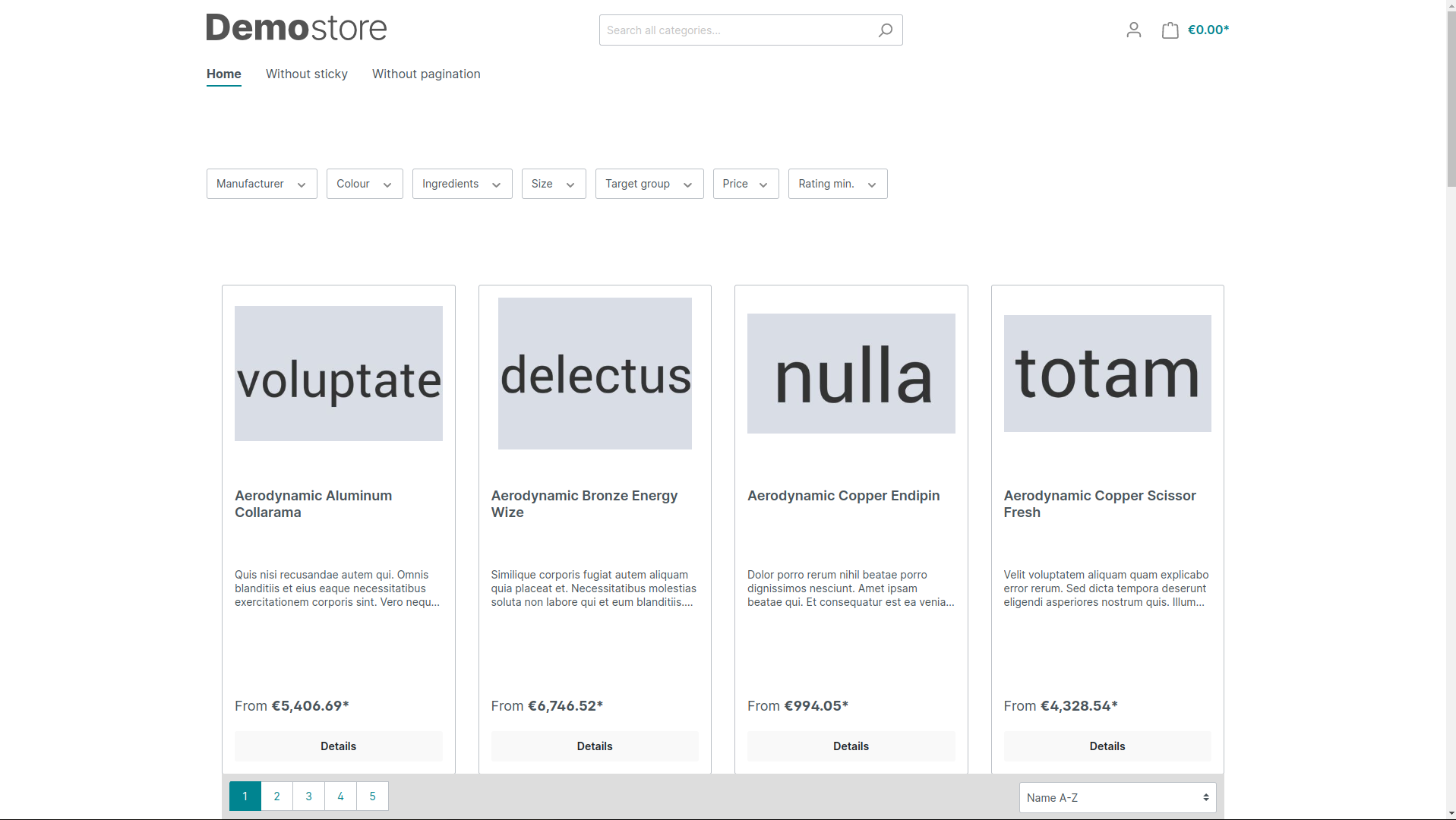Open the Price filter dropdown
The height and width of the screenshot is (820, 1456).
[x=746, y=184]
